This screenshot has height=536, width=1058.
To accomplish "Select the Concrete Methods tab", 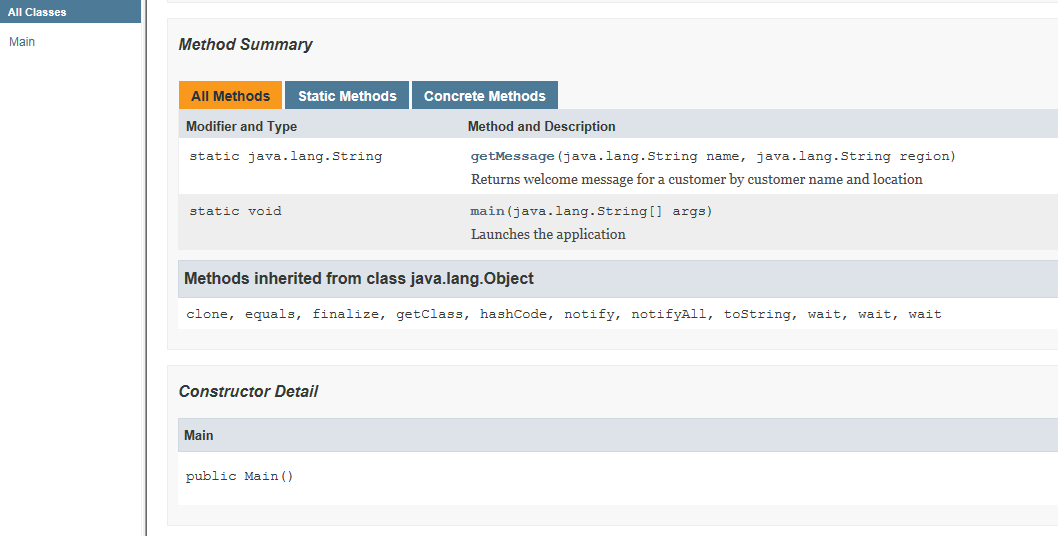I will point(484,96).
